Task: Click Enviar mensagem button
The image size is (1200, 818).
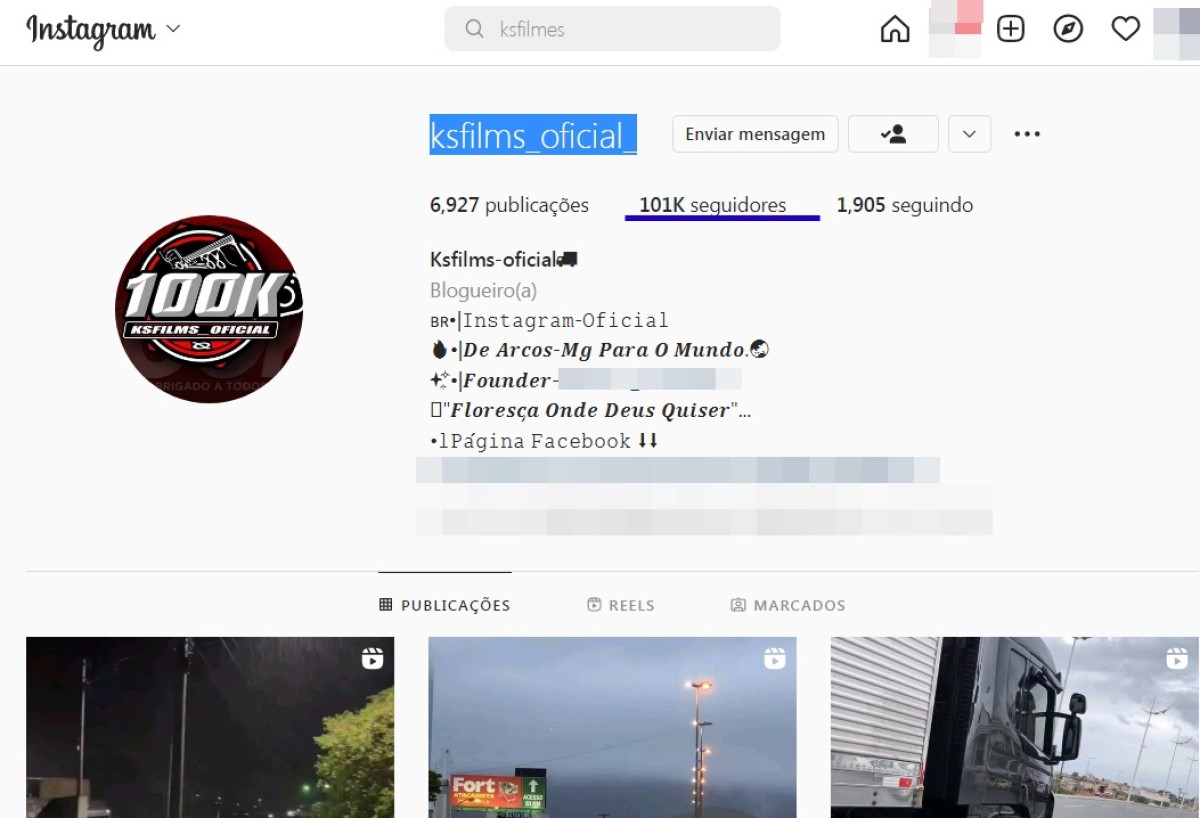Action: coord(755,134)
